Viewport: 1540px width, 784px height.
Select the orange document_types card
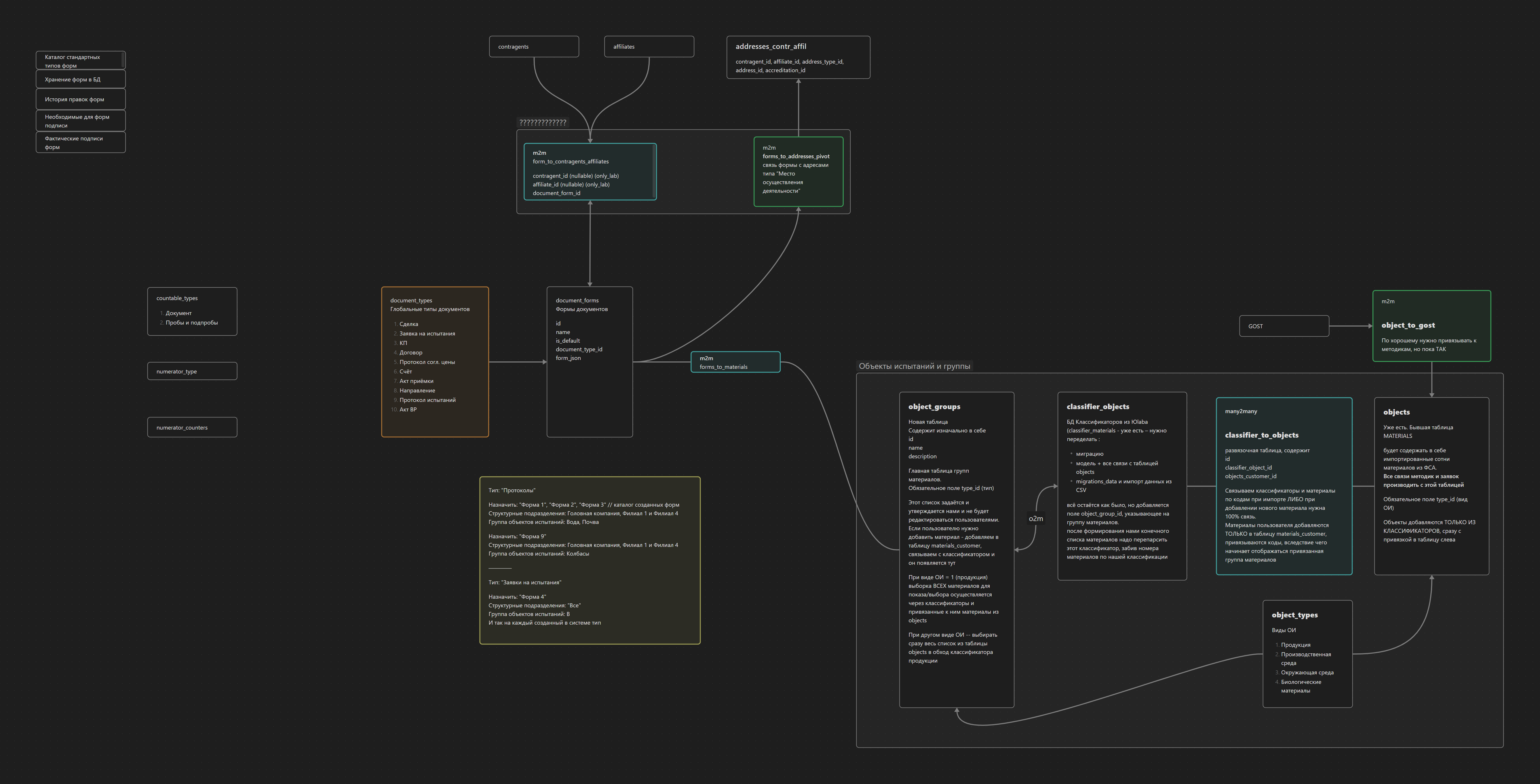click(x=435, y=362)
